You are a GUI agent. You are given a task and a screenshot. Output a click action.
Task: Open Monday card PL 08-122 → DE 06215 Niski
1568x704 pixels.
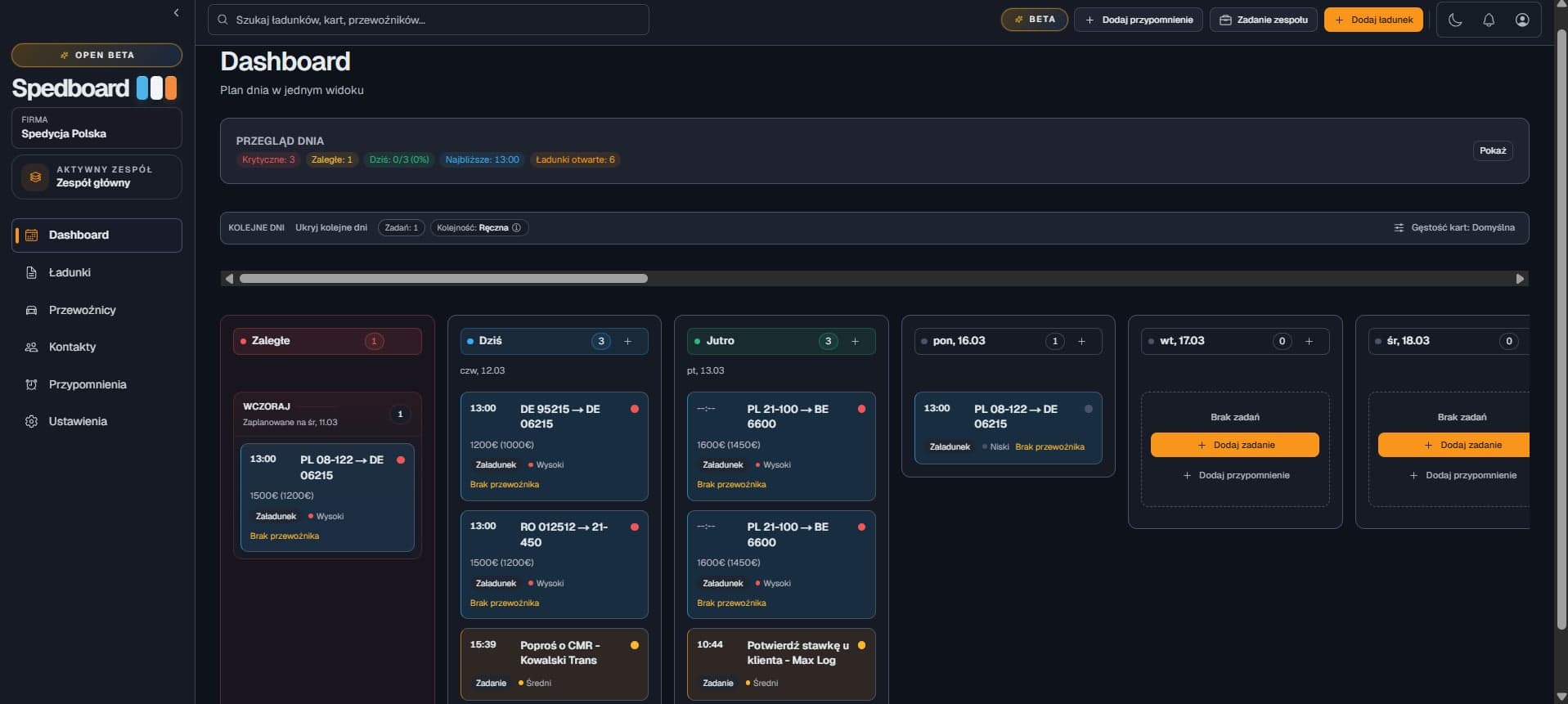pyautogui.click(x=1008, y=428)
